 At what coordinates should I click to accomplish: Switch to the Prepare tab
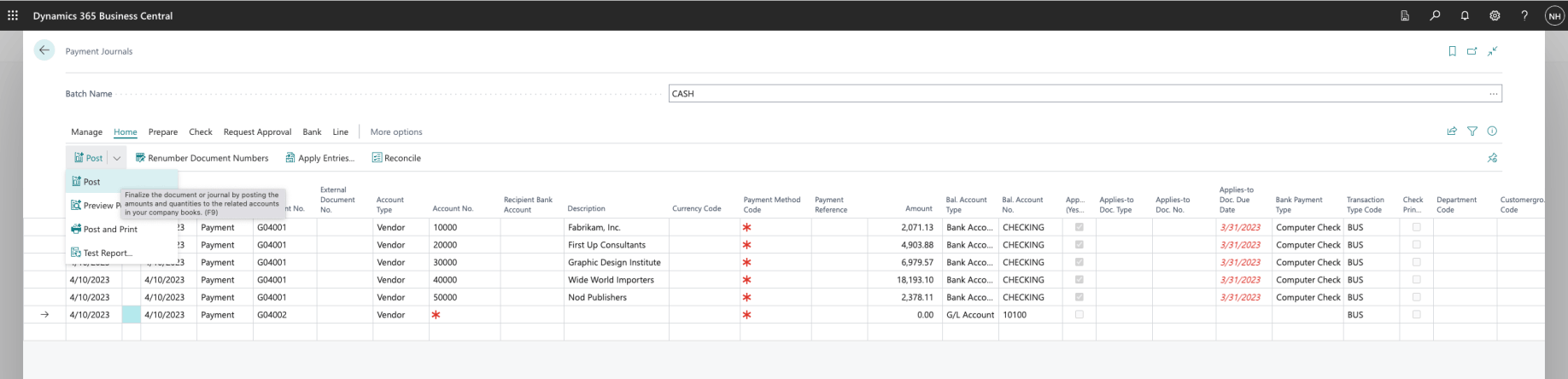162,132
